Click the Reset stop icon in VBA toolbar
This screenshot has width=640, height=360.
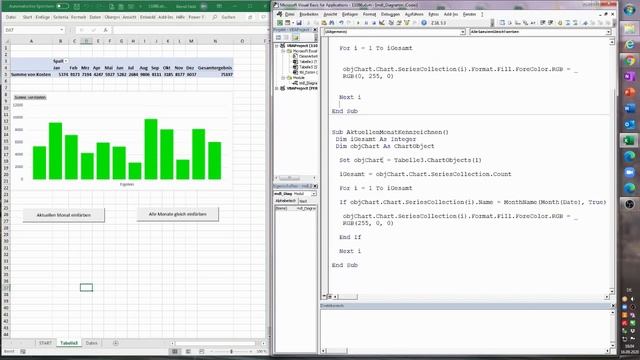[373, 23]
